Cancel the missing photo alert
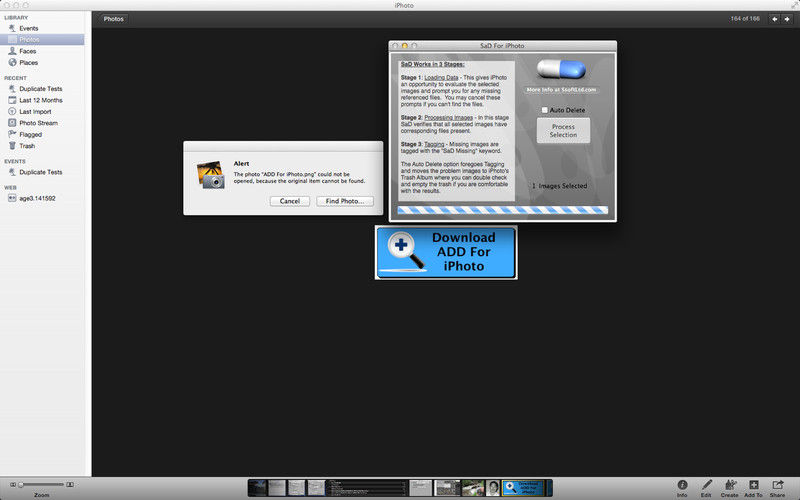The image size is (800, 500). pyautogui.click(x=290, y=201)
